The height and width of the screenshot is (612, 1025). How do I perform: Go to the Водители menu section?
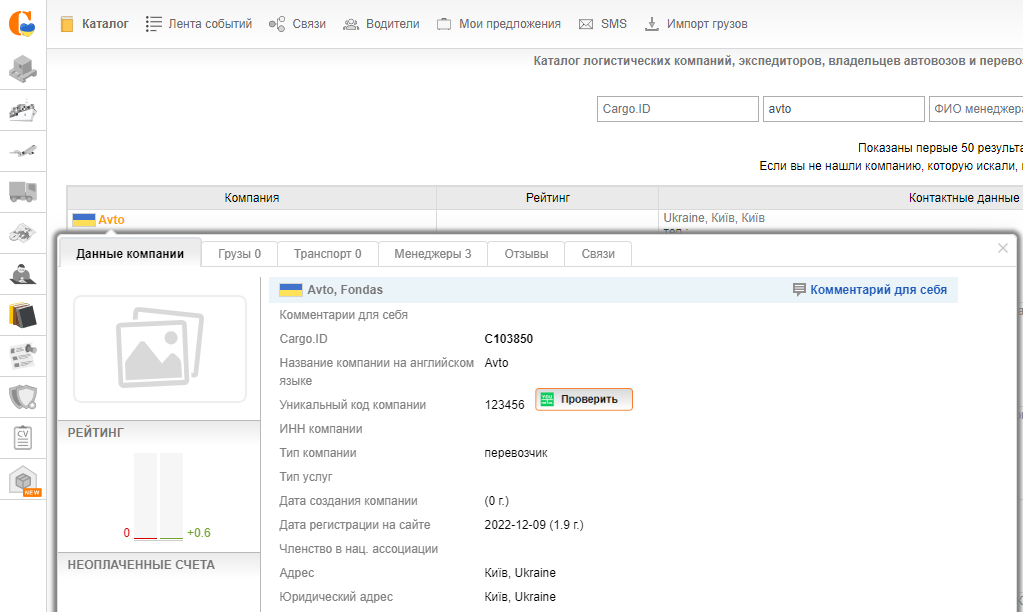pos(381,24)
